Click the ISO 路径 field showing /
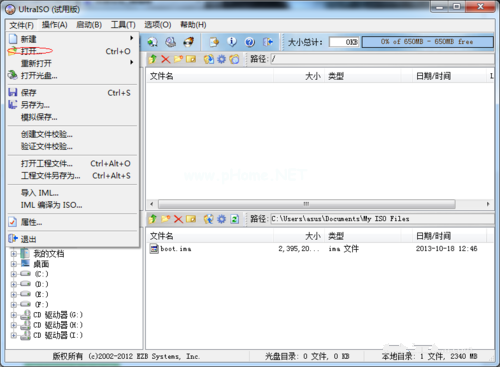The height and width of the screenshot is (367, 500). pyautogui.click(x=382, y=59)
